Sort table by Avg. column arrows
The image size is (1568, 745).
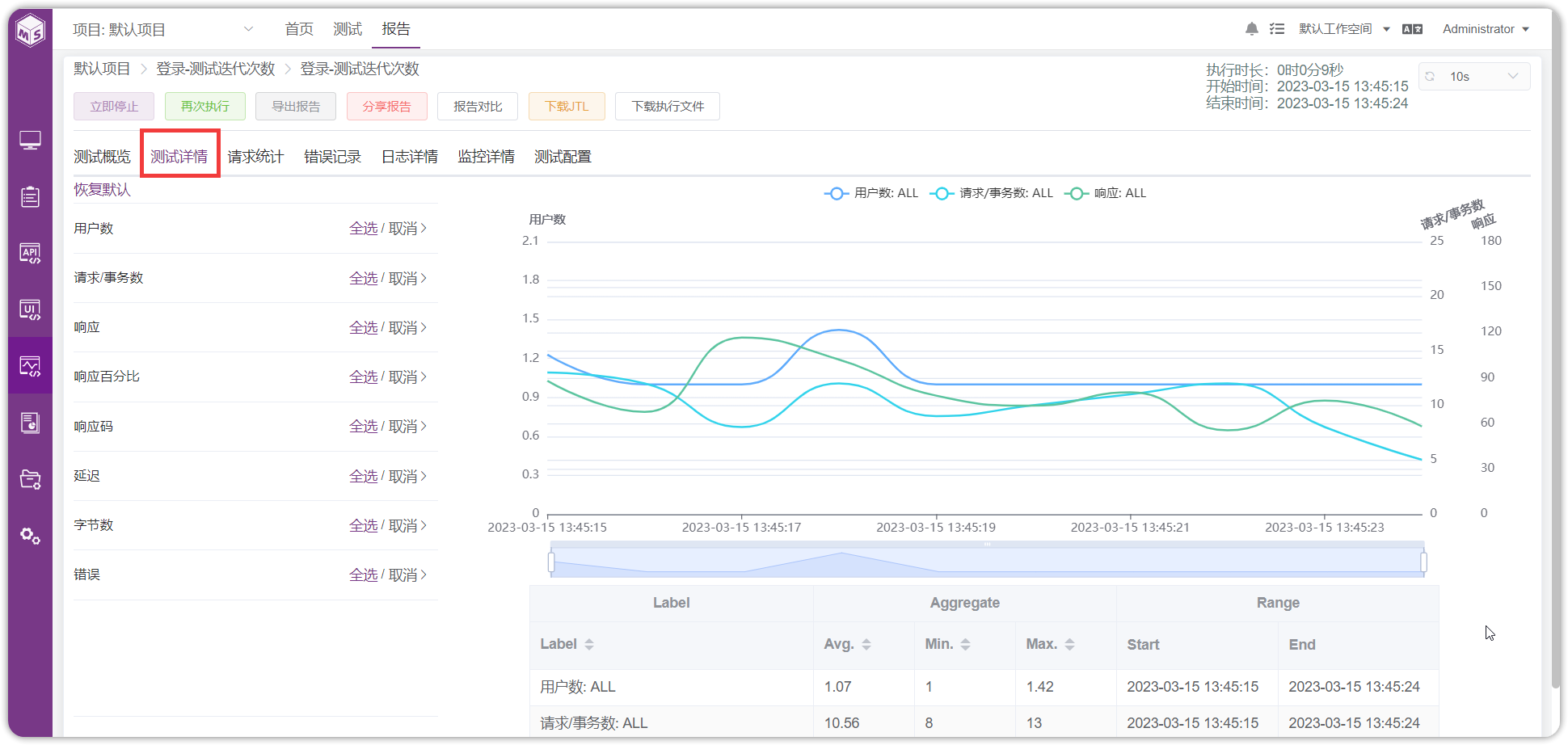click(866, 644)
